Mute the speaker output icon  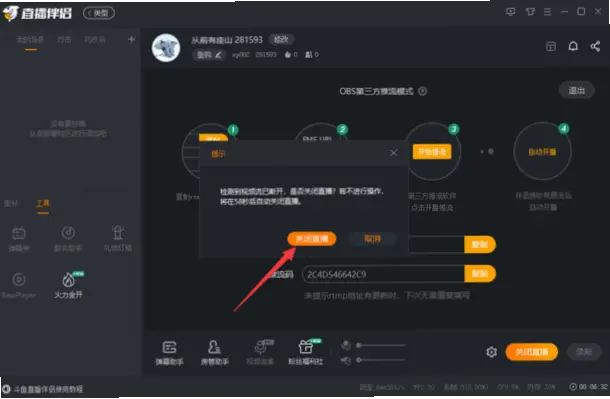point(345,360)
